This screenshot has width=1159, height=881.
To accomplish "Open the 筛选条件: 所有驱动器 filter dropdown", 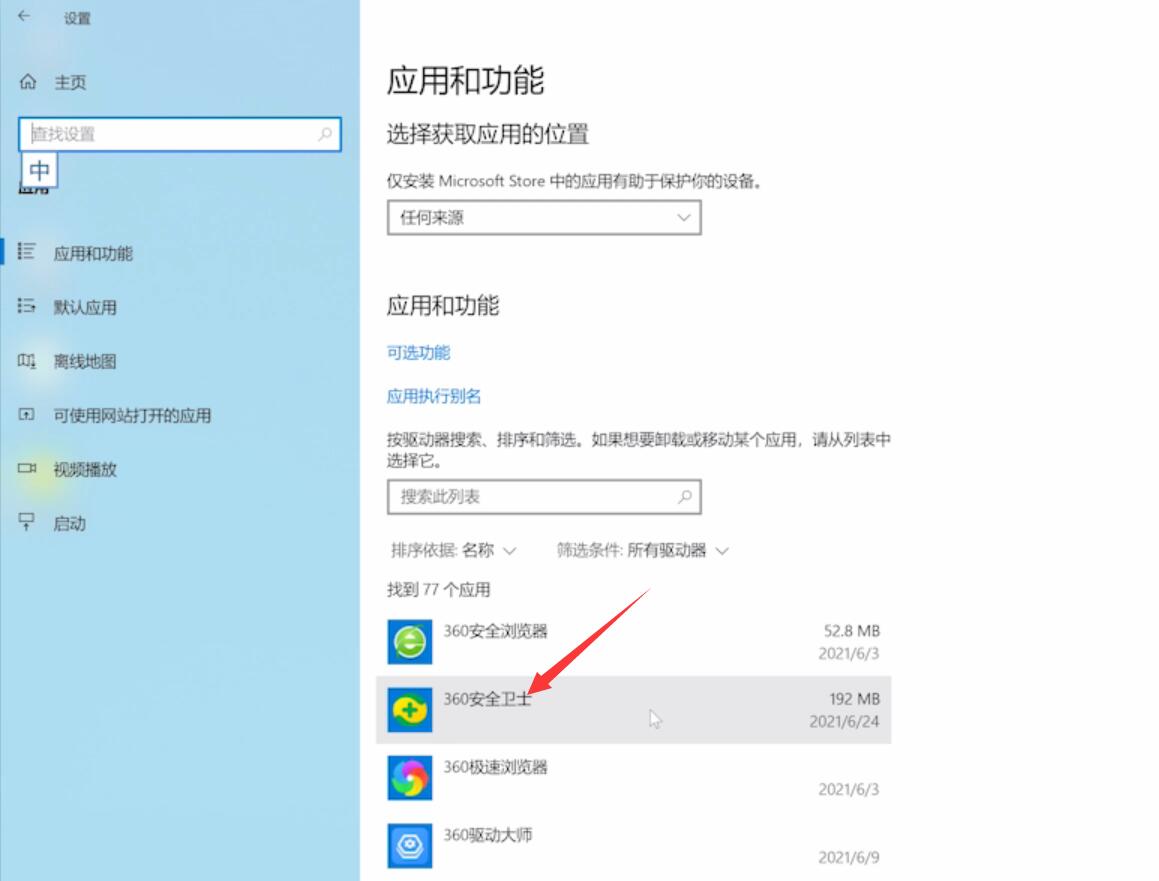I will [642, 551].
